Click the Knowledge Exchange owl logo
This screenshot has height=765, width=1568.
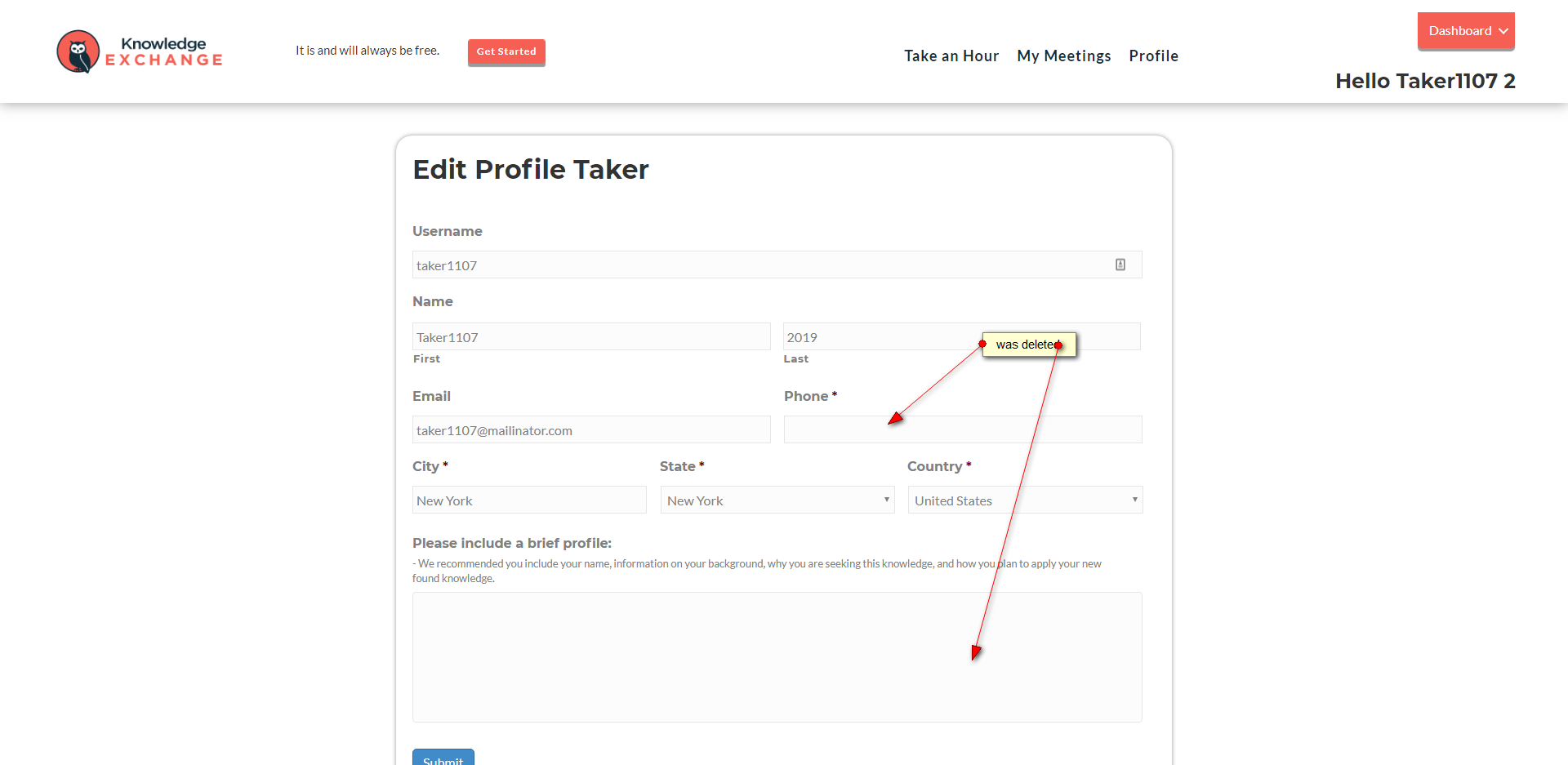coord(78,51)
